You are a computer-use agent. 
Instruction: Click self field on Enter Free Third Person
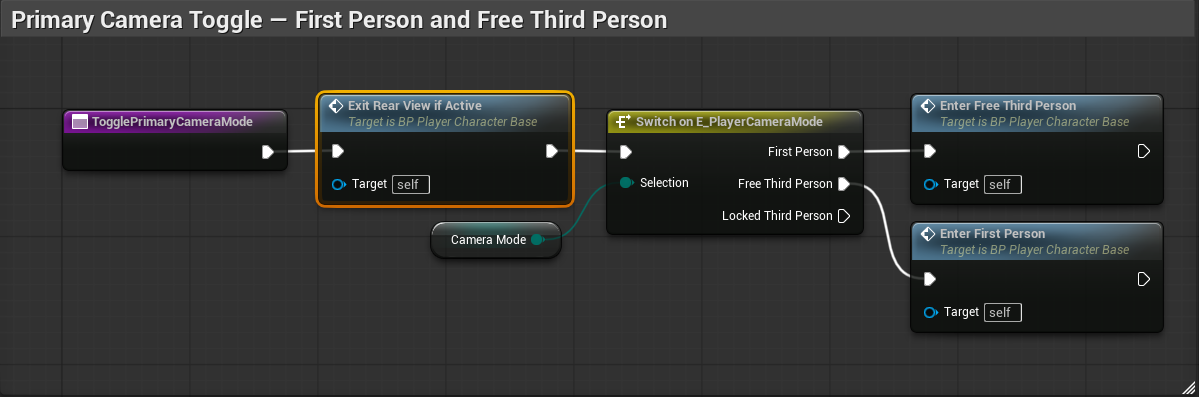1002,184
